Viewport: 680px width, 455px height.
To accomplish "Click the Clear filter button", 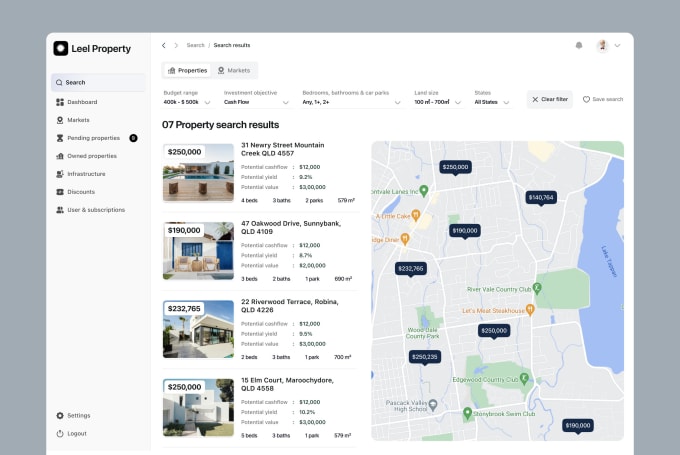I will [x=549, y=99].
